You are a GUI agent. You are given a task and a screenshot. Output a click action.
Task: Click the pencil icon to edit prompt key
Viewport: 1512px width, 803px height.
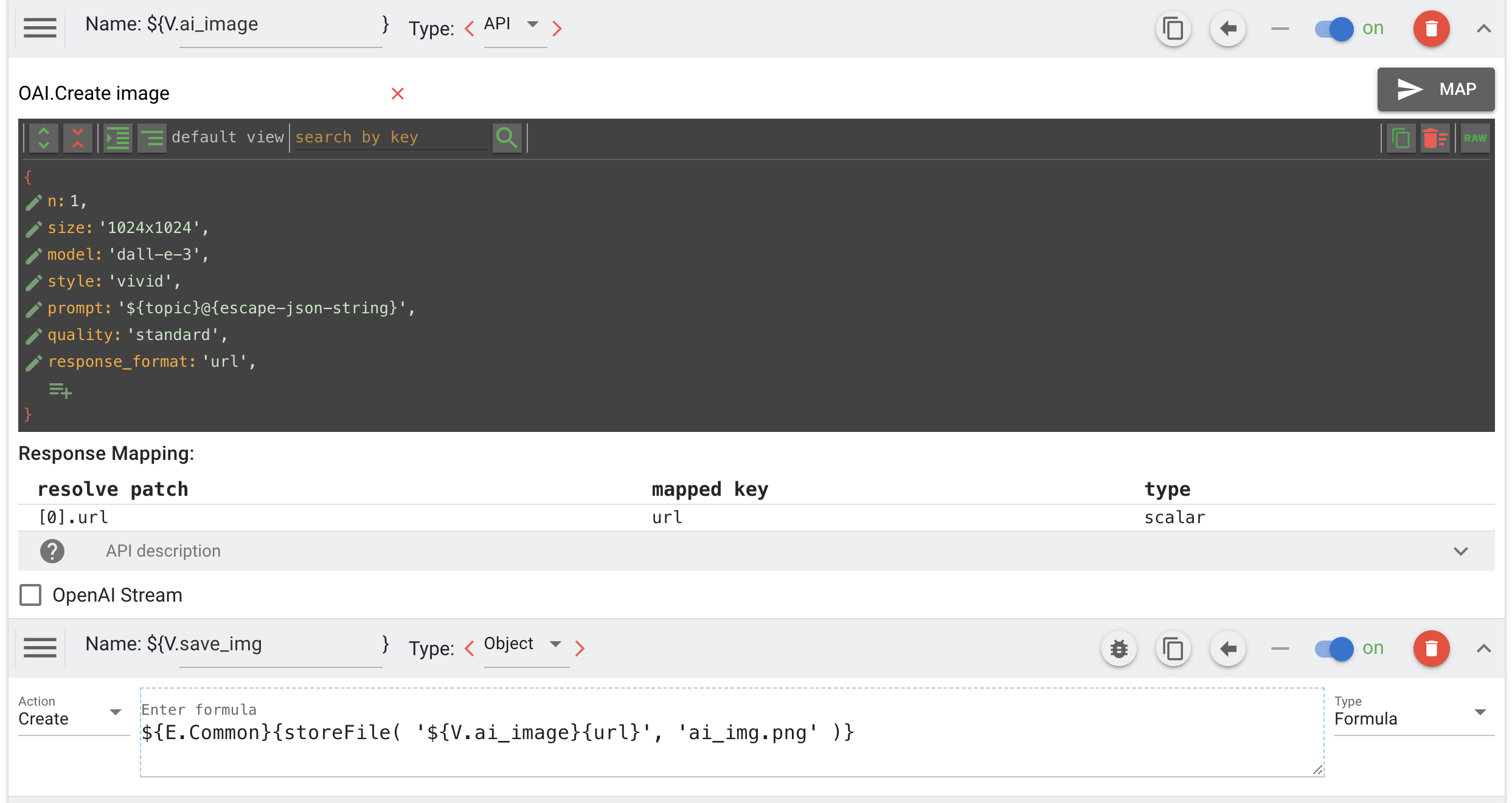pos(34,309)
